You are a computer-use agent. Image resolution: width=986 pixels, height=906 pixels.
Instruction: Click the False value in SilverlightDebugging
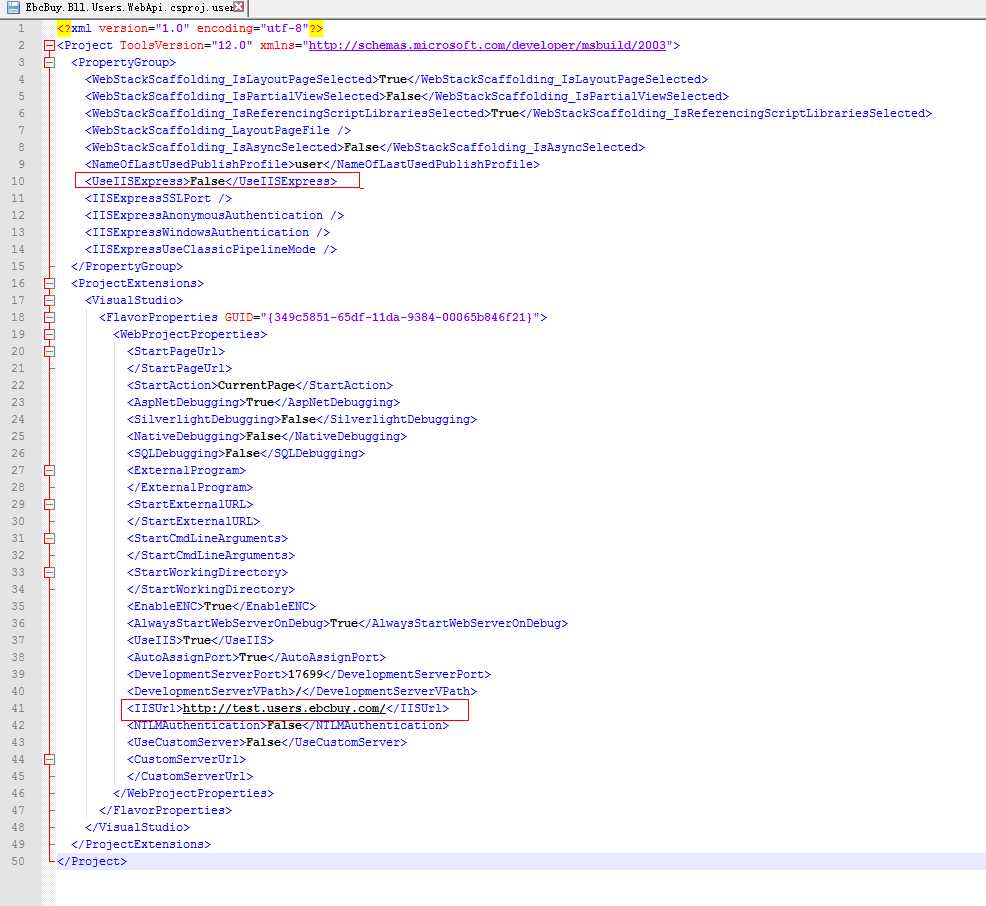pyautogui.click(x=299, y=419)
